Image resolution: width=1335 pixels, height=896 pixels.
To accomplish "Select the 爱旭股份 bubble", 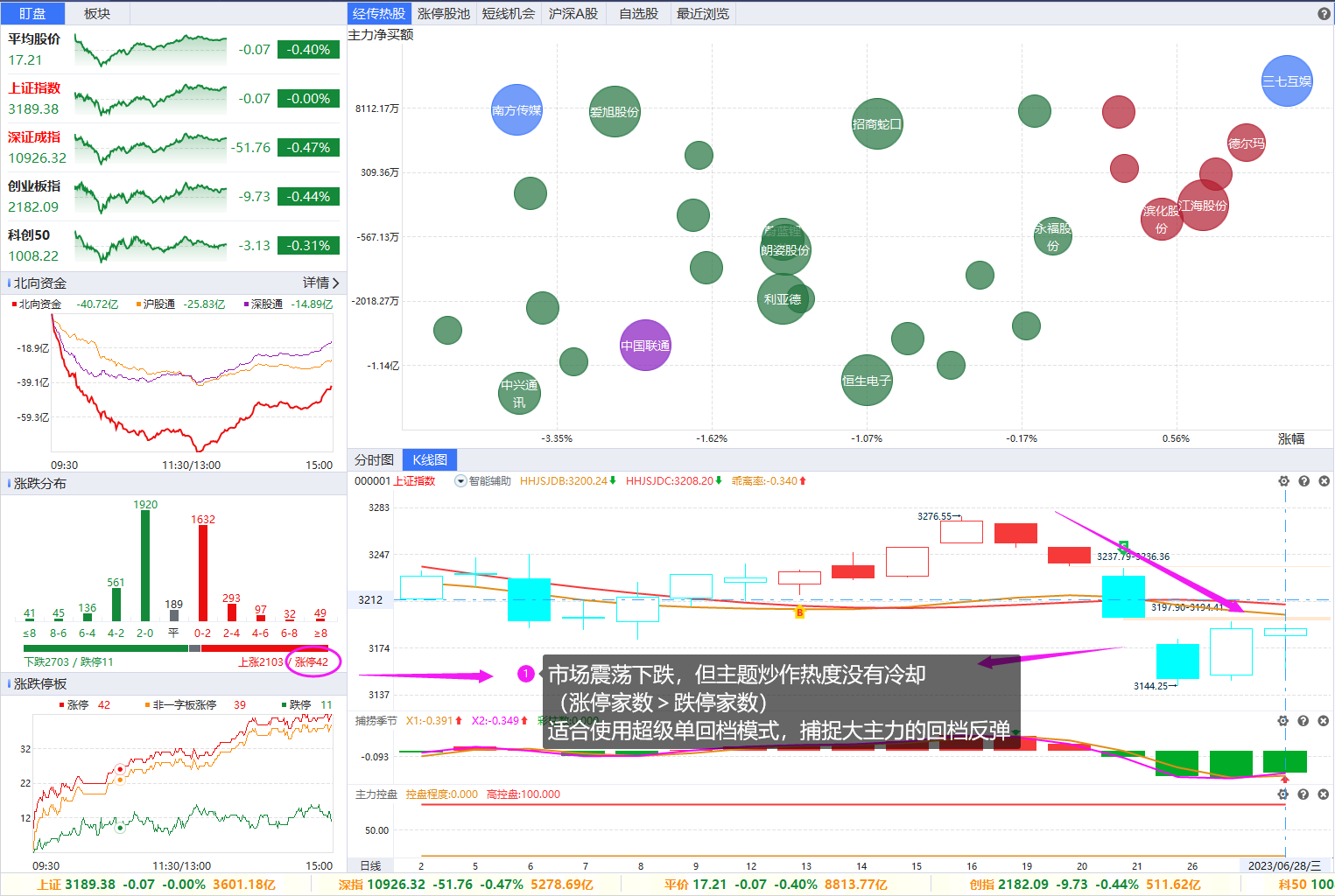I will 615,112.
